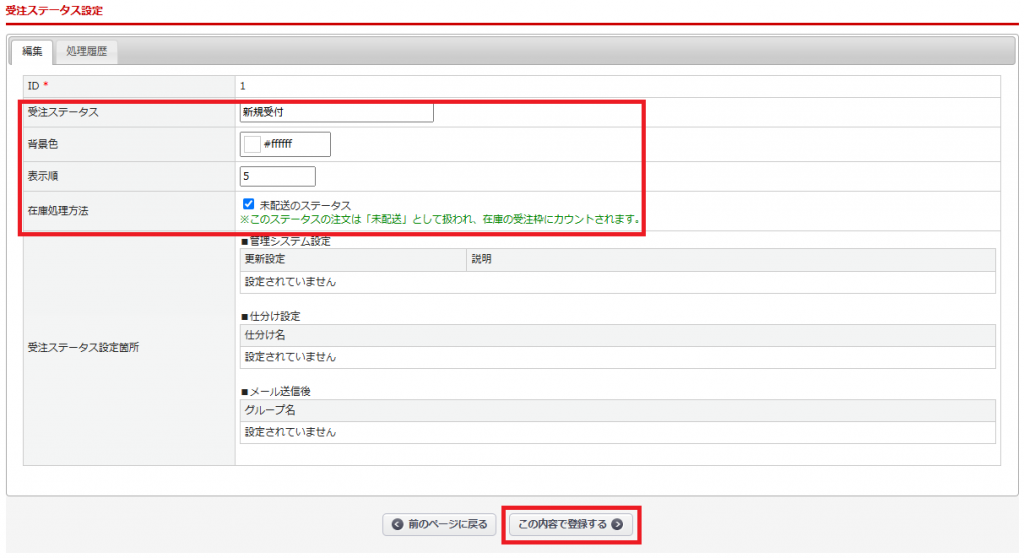Image resolution: width=1024 pixels, height=558 pixels.
Task: Toggle the 未配送のステータス checkbox
Action: point(248,204)
